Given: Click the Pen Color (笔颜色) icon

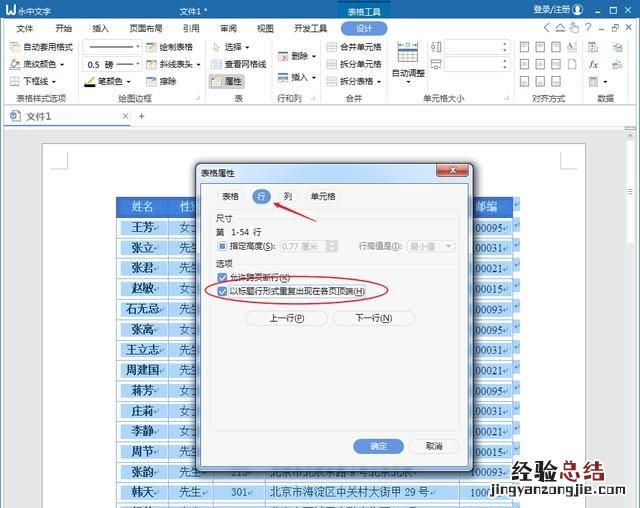Looking at the screenshot, I should click(x=89, y=81).
